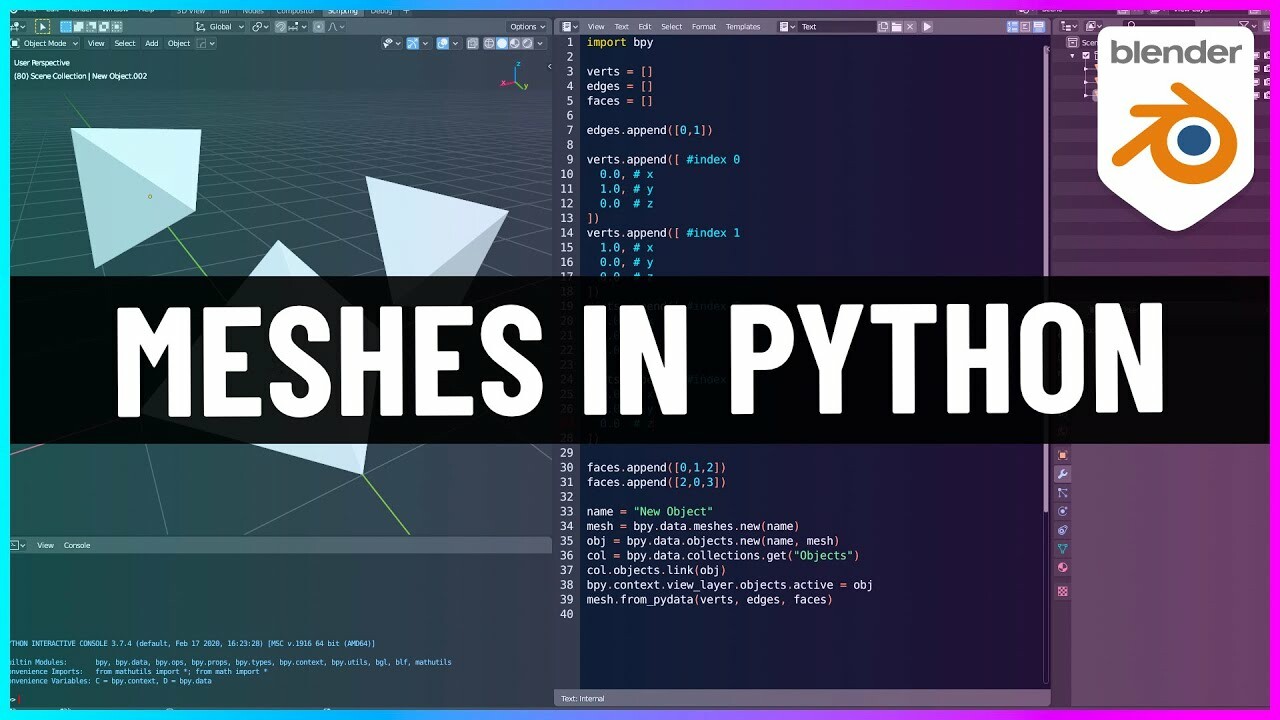Screen dimensions: 1280x720
Task: Open the Object Mode dropdown
Action: [44, 43]
